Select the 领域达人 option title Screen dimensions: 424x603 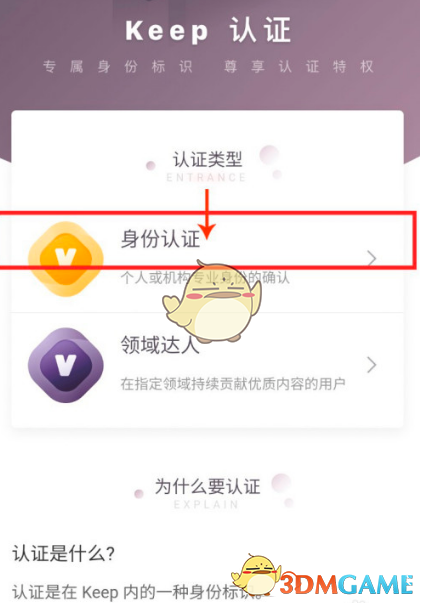click(160, 345)
